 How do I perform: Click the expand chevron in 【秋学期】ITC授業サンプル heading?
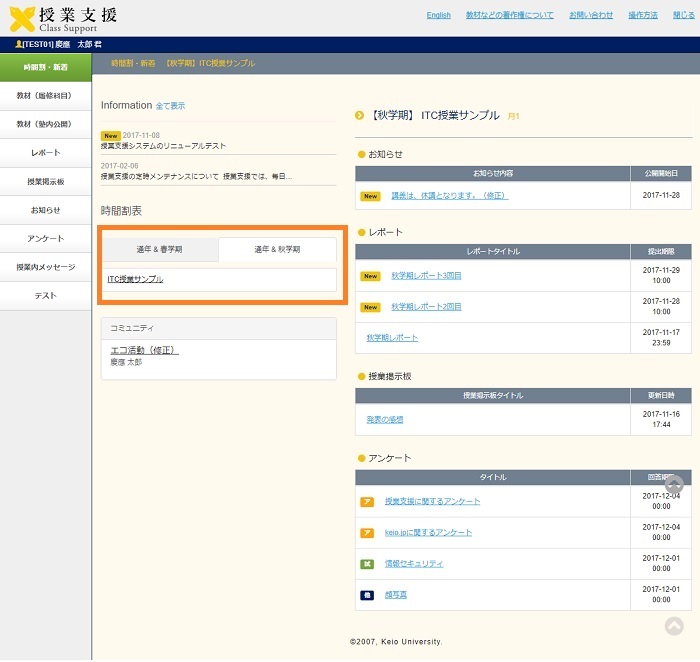pos(359,116)
